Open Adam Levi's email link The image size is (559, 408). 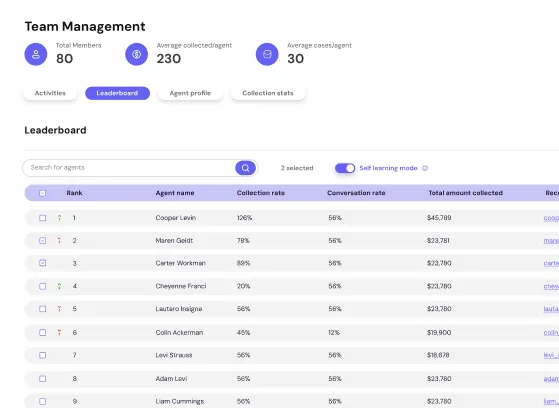tap(551, 378)
